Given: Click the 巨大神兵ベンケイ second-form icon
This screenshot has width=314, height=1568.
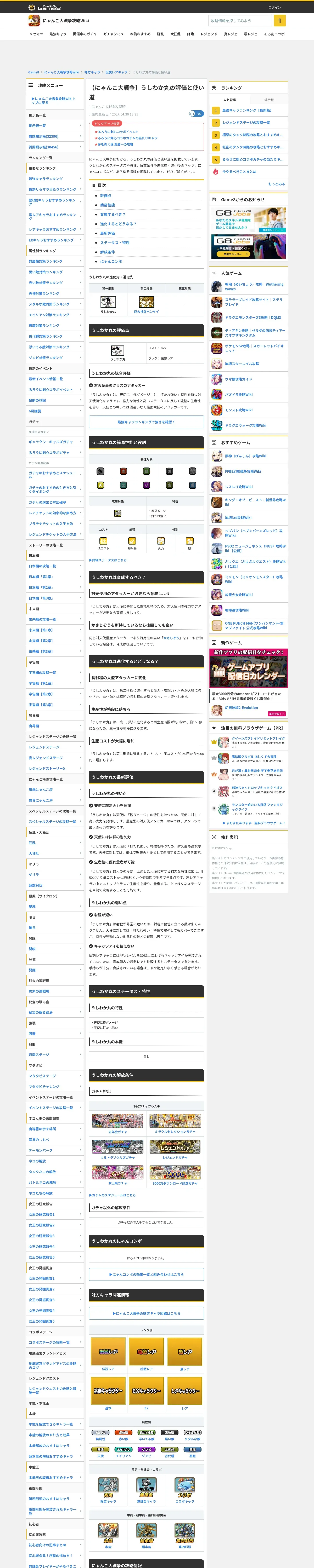Looking at the screenshot, I should coord(146,302).
